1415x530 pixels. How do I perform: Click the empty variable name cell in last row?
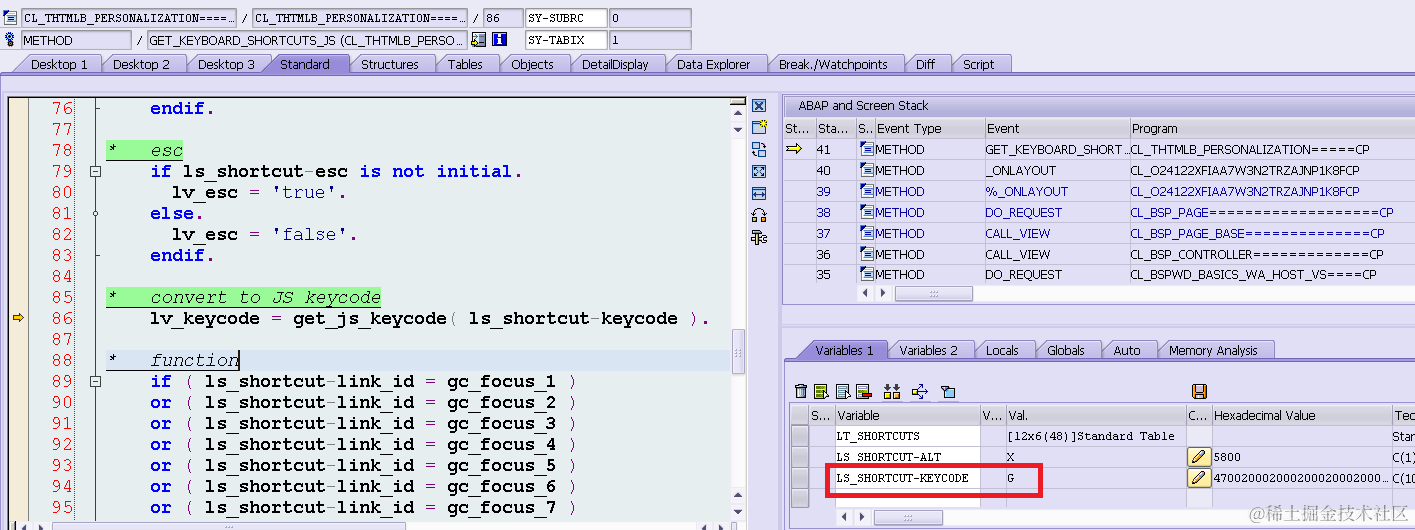(x=907, y=498)
